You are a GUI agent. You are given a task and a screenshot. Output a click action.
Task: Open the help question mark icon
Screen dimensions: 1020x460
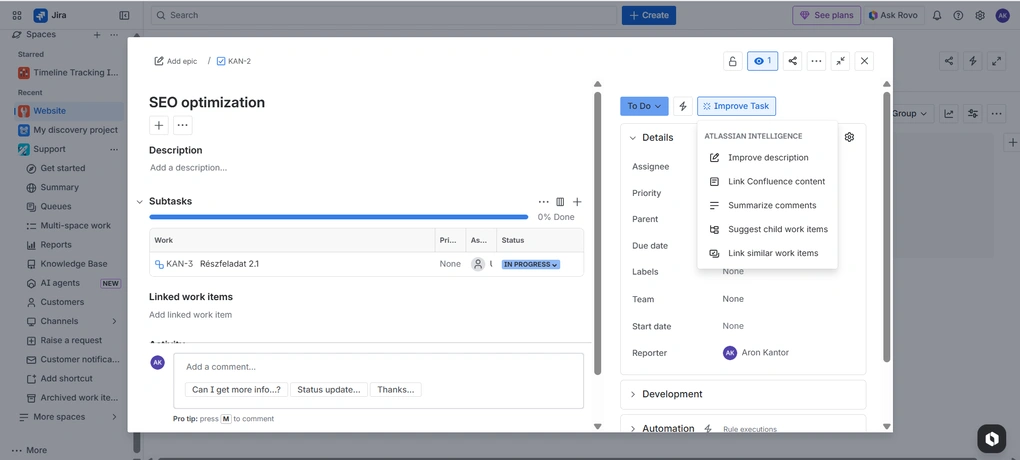click(958, 15)
